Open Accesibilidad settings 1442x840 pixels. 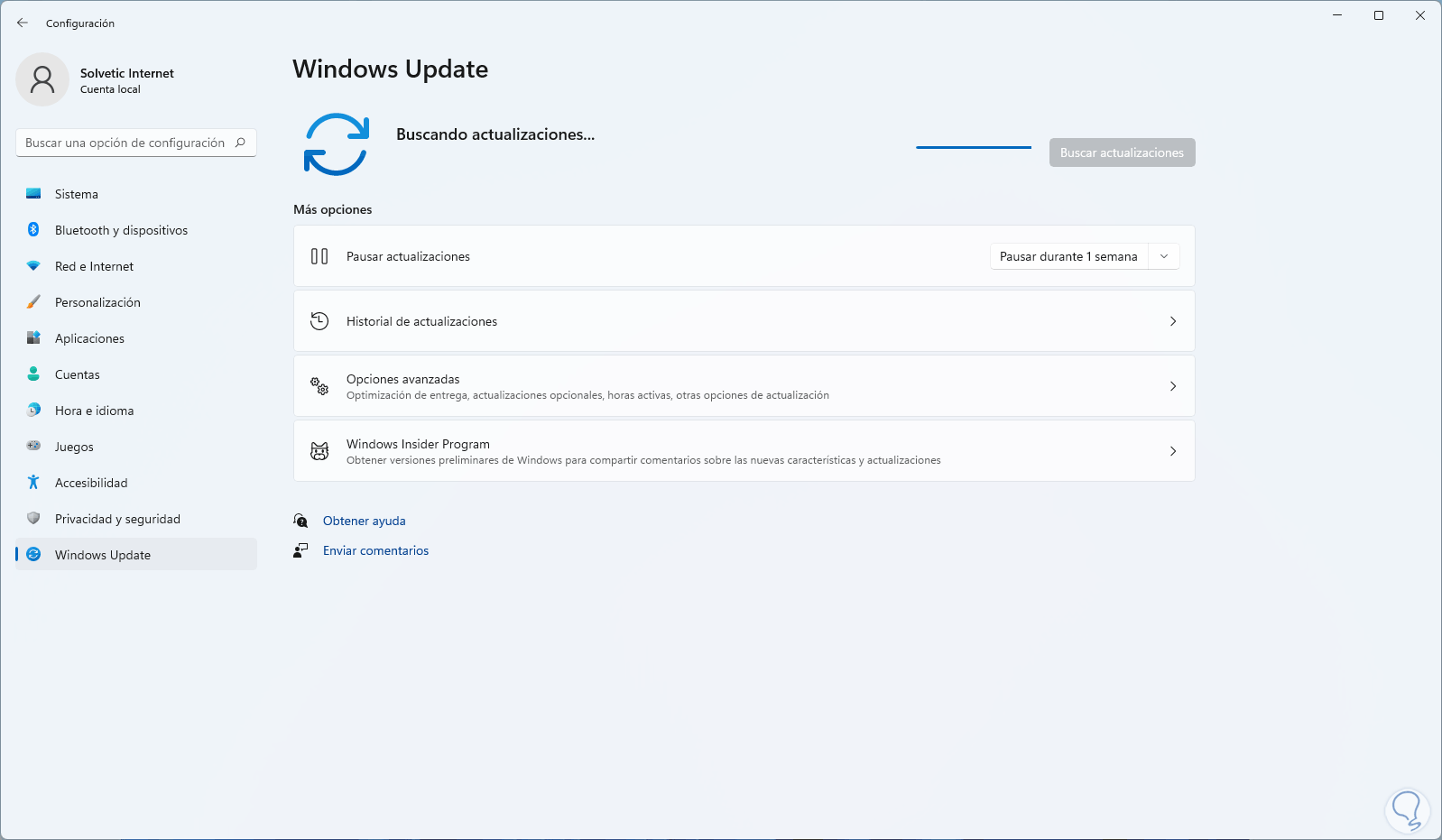(136, 483)
